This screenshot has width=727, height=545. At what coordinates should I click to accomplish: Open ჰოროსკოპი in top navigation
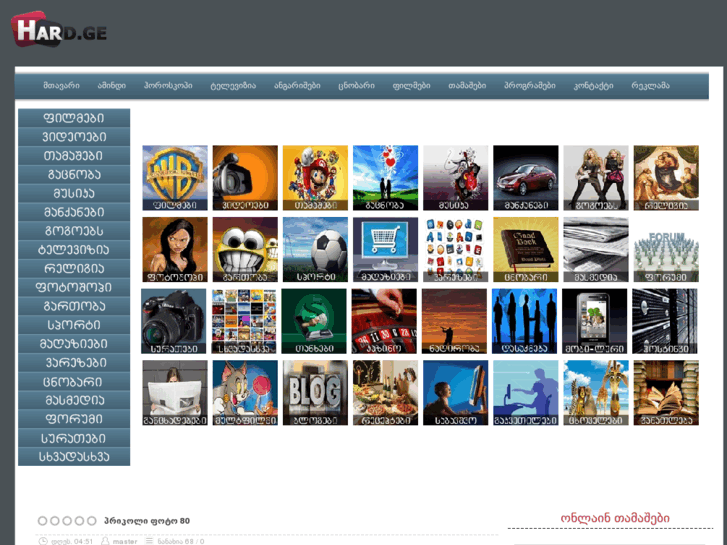(x=168, y=85)
